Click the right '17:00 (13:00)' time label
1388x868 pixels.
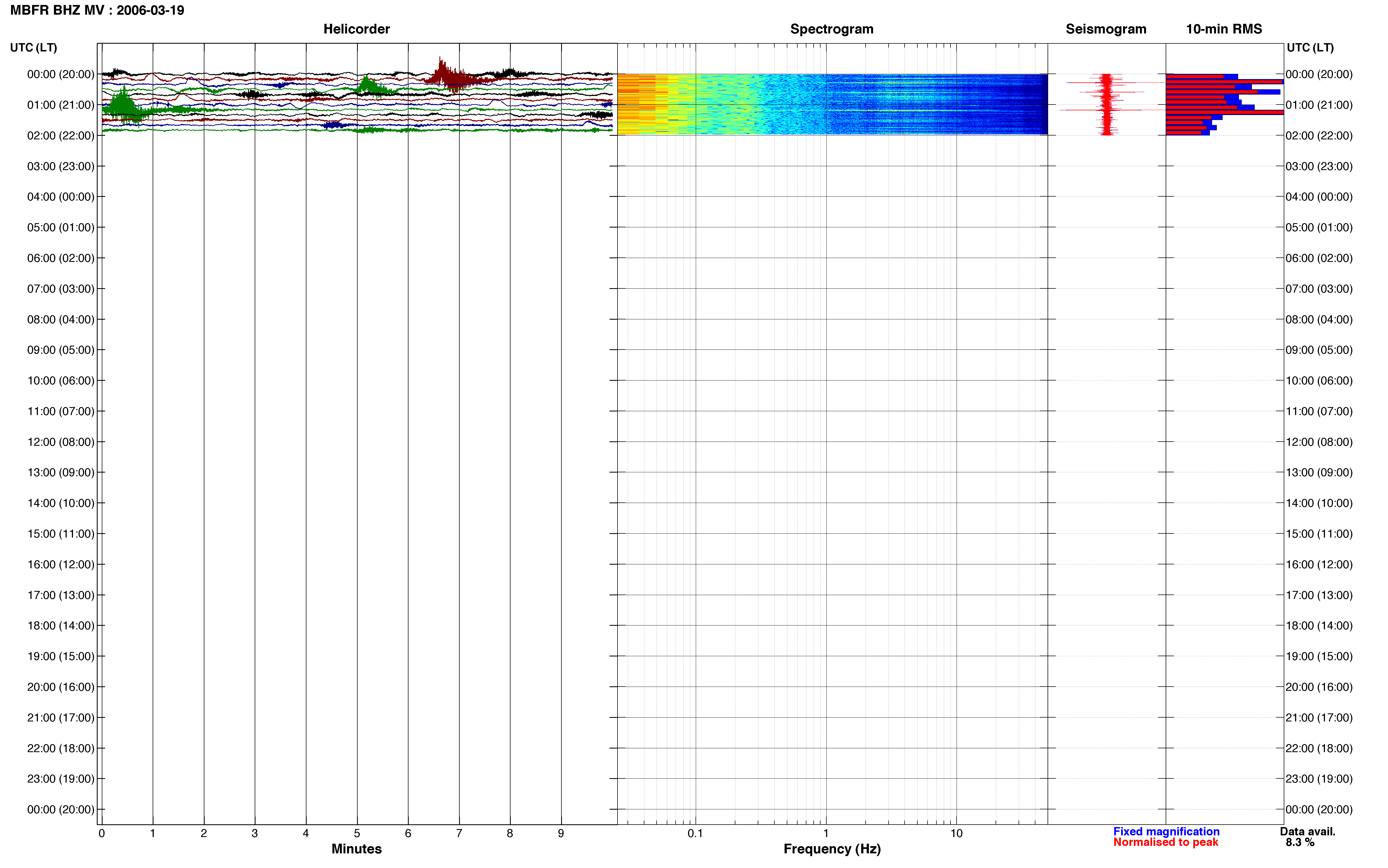[1319, 595]
